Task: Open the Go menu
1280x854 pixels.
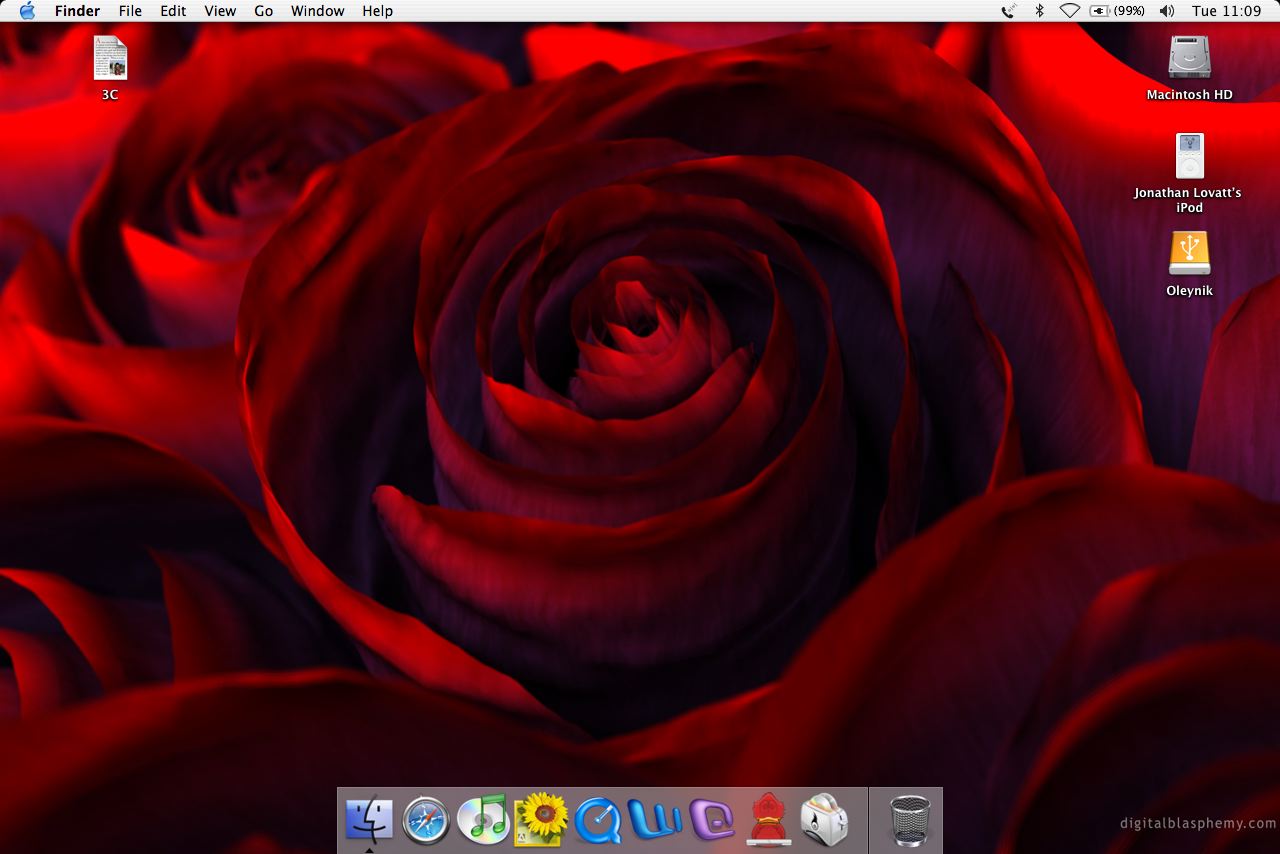Action: pos(263,11)
